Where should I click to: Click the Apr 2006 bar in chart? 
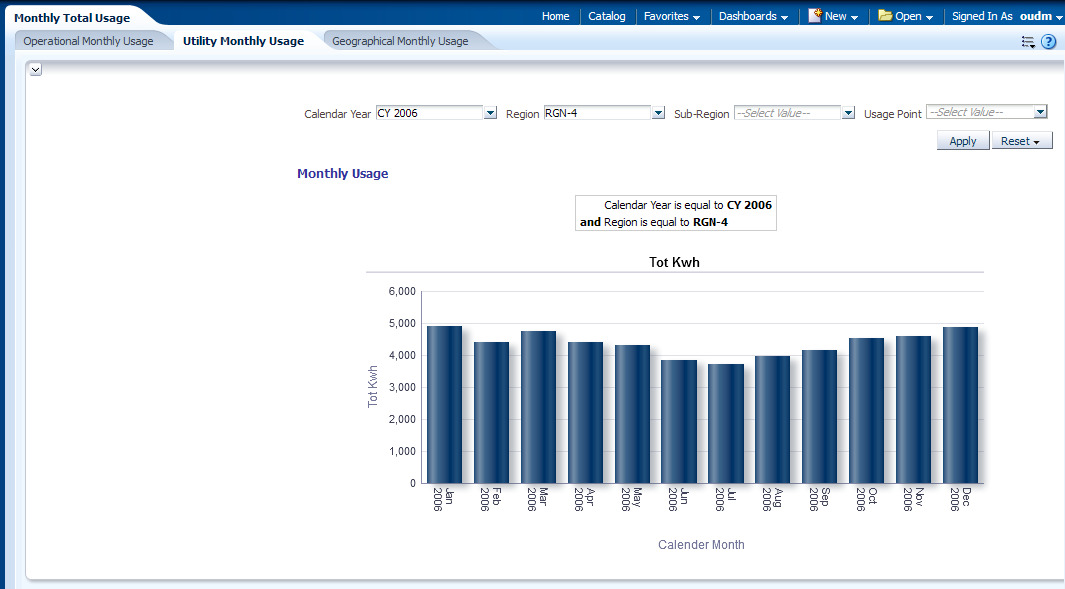click(x=585, y=413)
